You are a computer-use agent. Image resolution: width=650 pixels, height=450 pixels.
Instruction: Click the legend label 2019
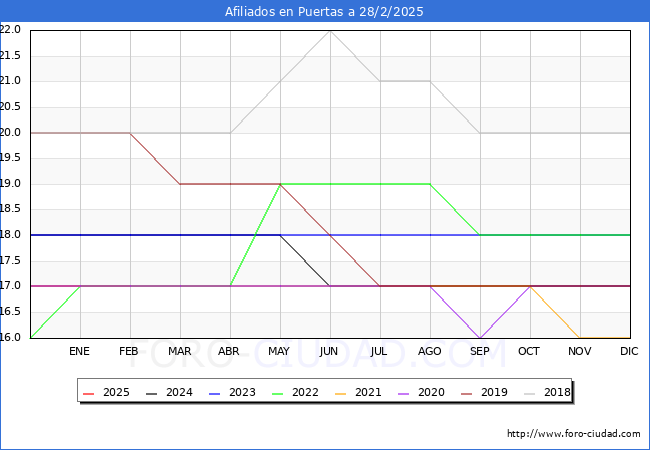point(495,392)
